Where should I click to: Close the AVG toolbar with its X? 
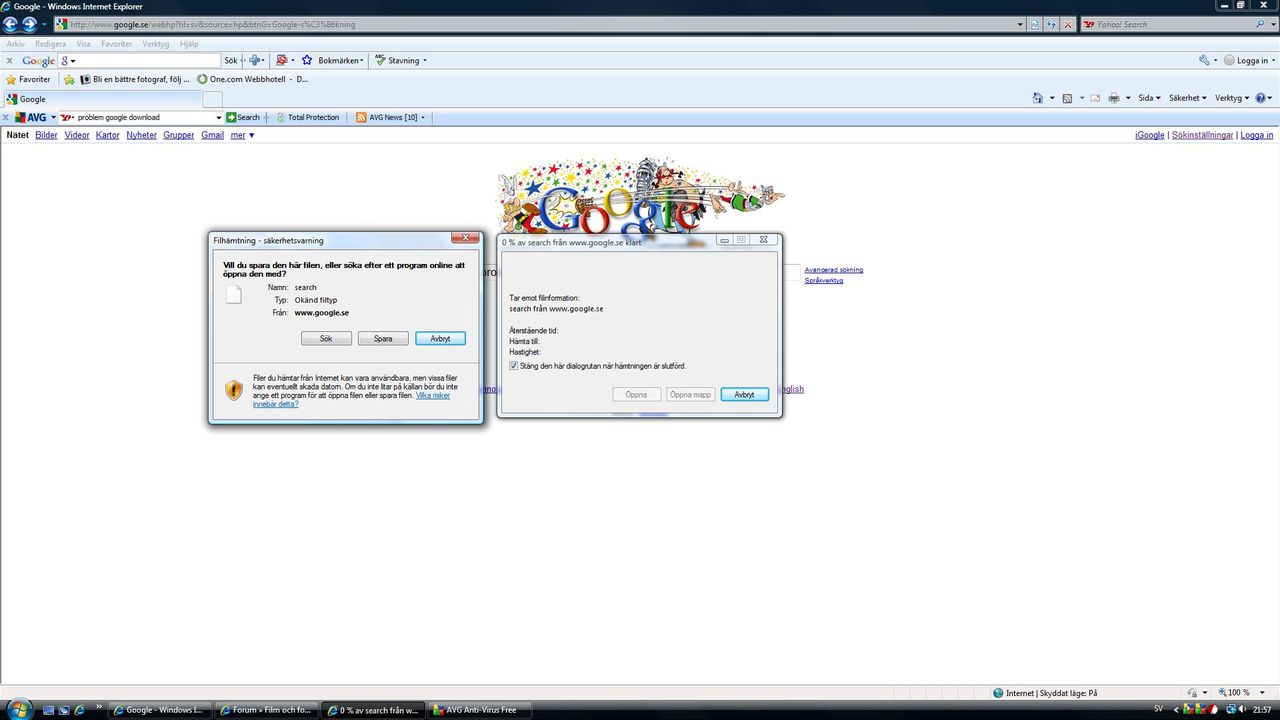pyautogui.click(x=6, y=117)
